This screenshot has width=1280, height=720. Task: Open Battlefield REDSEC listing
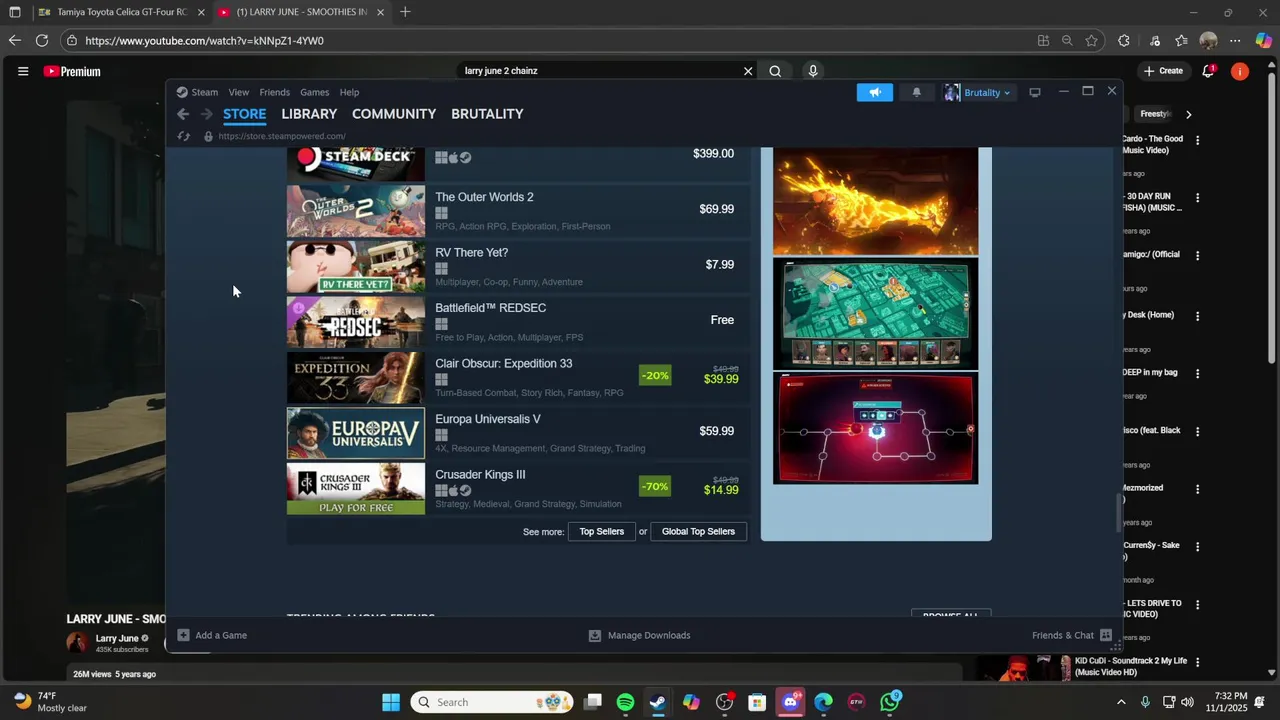tap(518, 321)
